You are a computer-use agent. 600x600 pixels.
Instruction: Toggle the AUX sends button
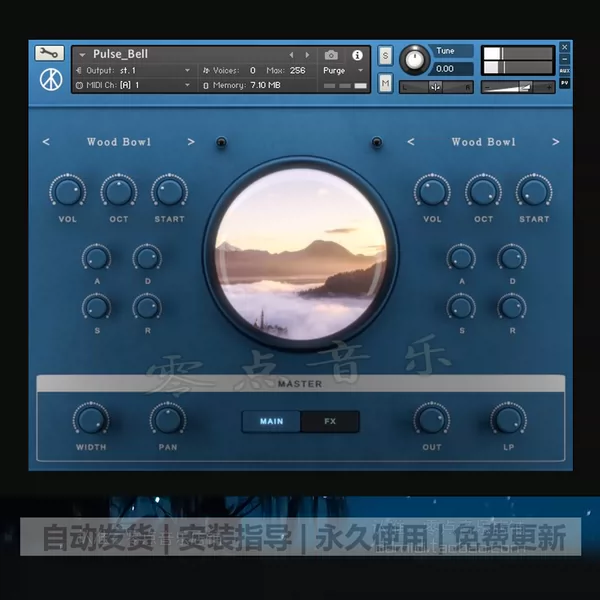(564, 71)
